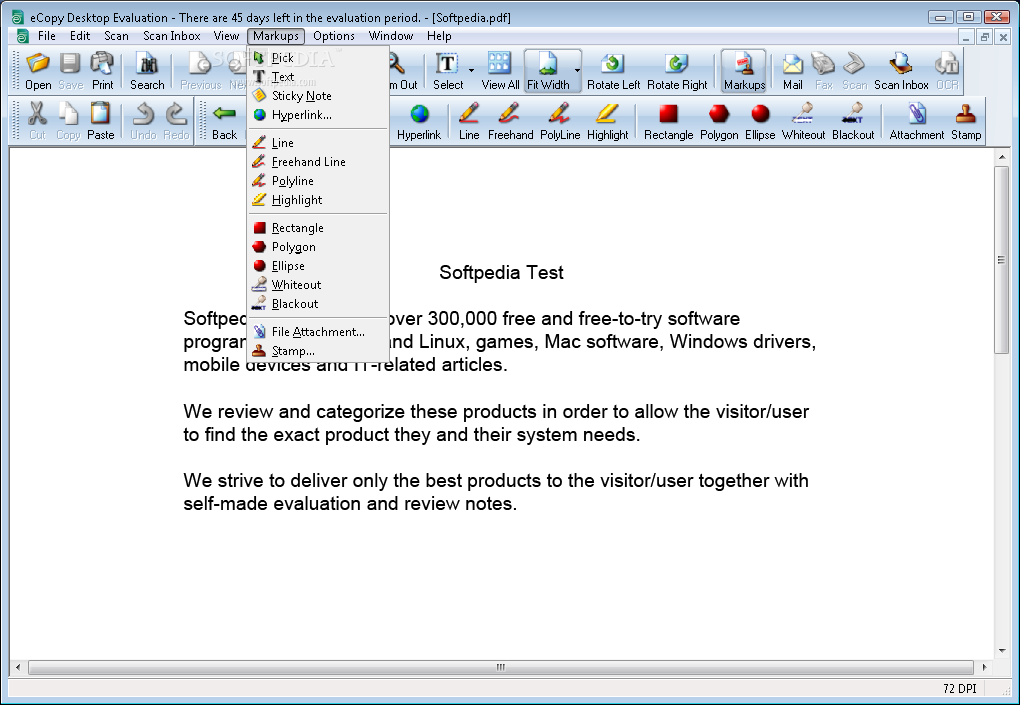Screen dimensions: 1020x705
Task: Click the vertical scrollbar down arrow
Action: pos(1001,650)
